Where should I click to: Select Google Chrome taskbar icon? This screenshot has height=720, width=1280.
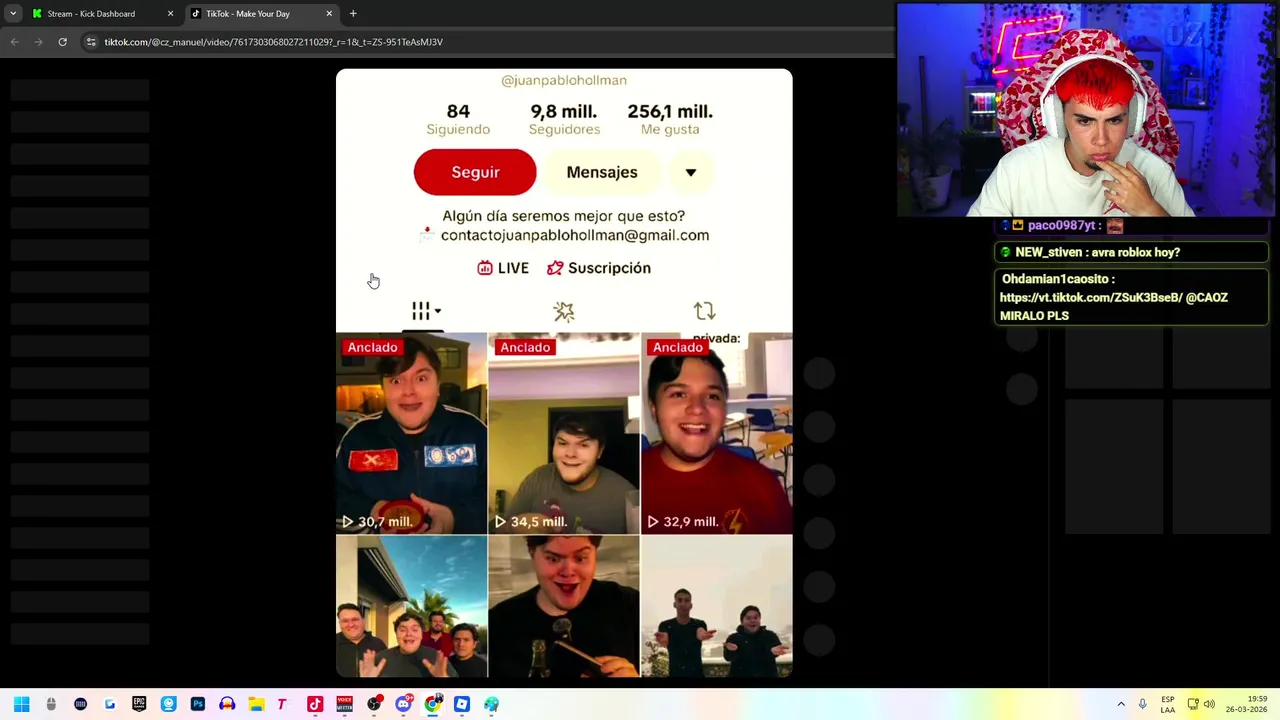click(x=432, y=704)
